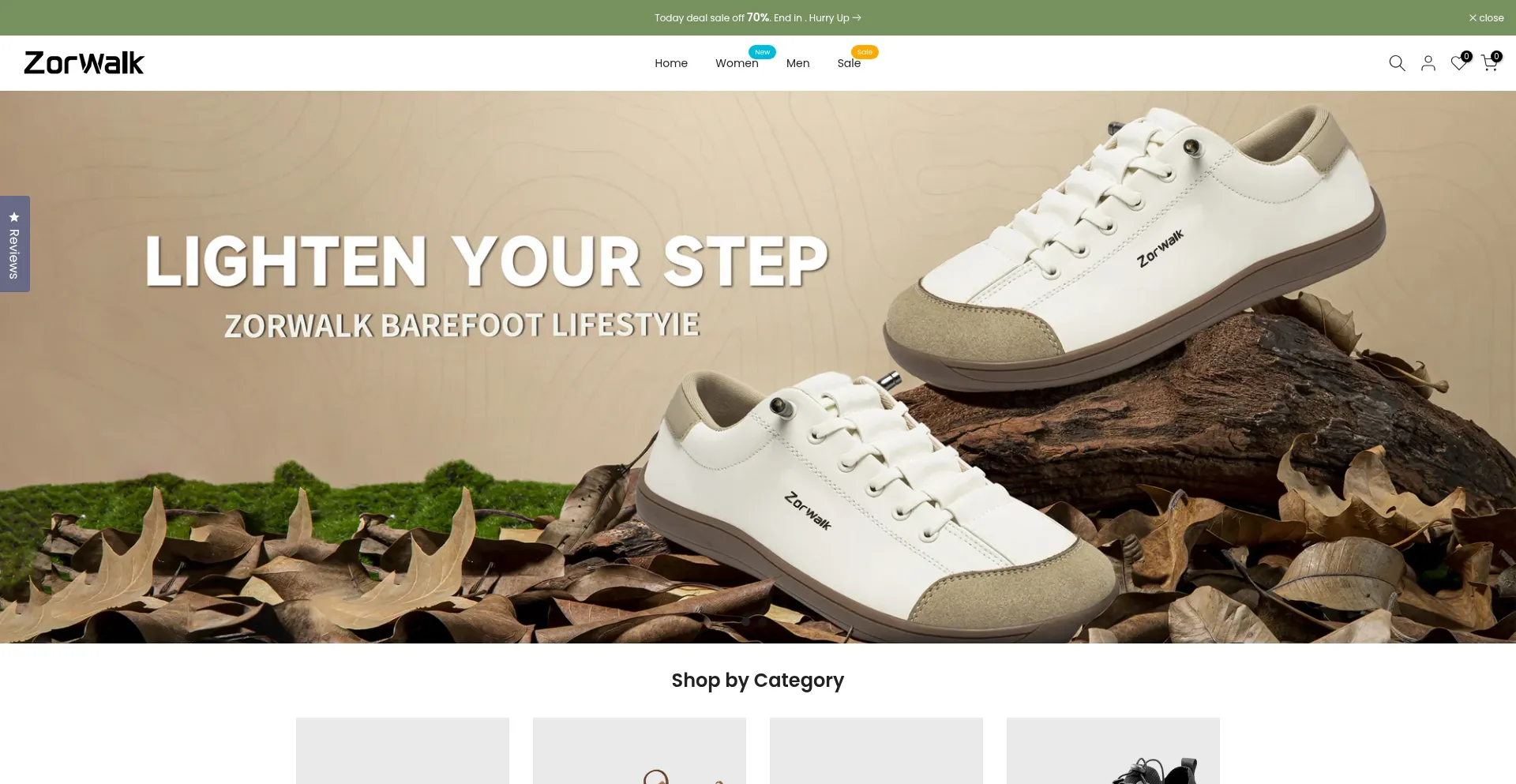
Task: Select the fourth category thumbnail with black shoe
Action: (x=1113, y=751)
